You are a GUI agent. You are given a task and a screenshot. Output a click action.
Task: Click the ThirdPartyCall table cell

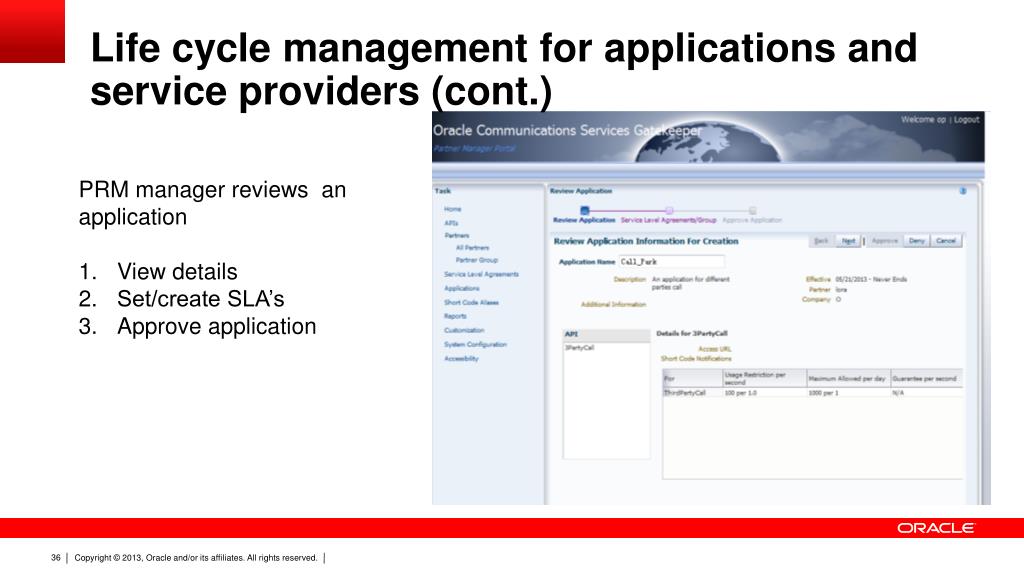(x=684, y=393)
